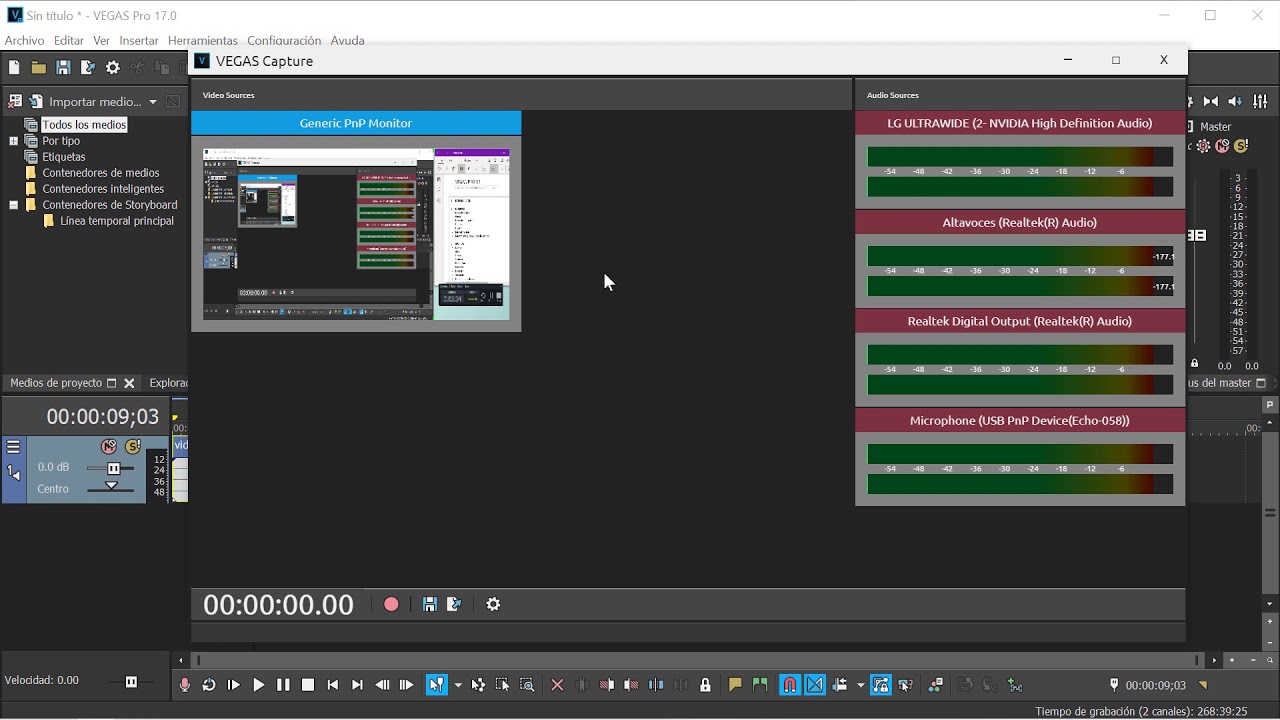Select Contenedores inteligentes folder
Screen dimensions: 1280x720
[x=103, y=189]
